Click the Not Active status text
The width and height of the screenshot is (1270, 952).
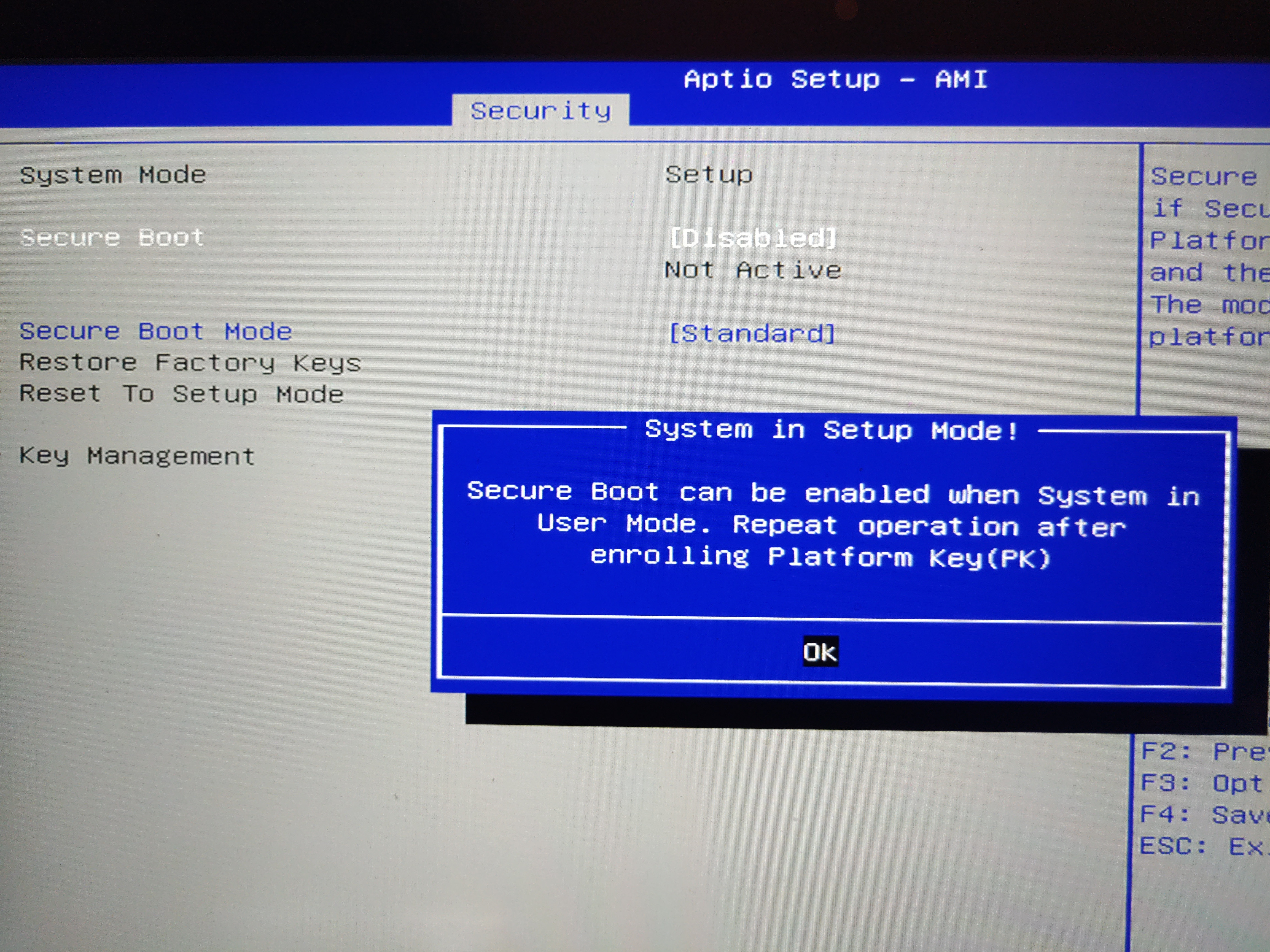[x=753, y=270]
